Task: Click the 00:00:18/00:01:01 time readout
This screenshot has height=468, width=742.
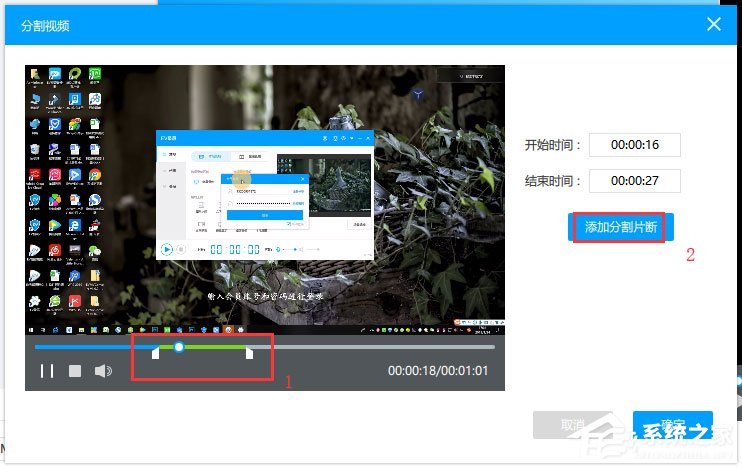Action: click(x=438, y=371)
